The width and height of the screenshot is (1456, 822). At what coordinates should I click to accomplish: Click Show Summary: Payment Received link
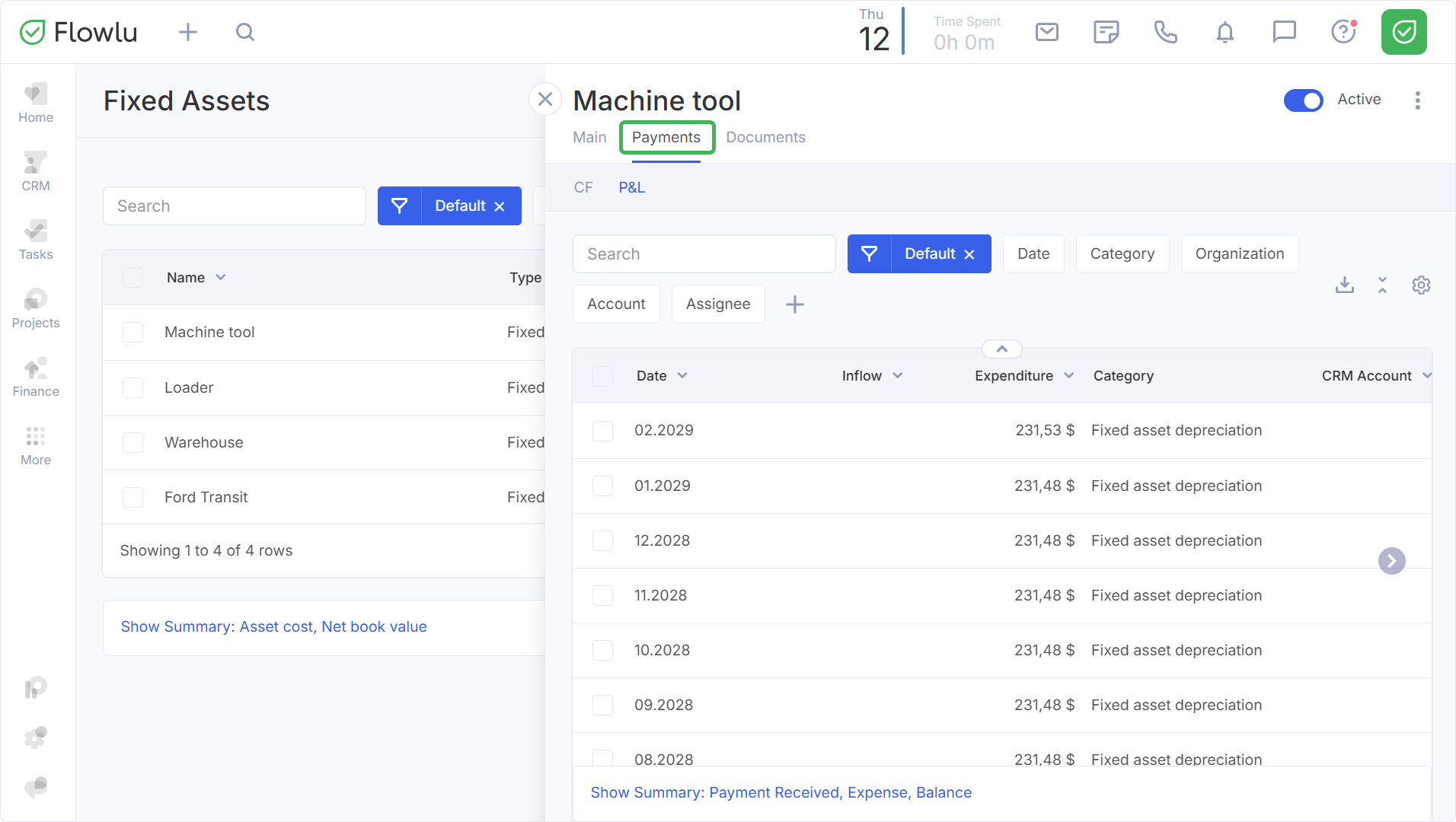[781, 792]
